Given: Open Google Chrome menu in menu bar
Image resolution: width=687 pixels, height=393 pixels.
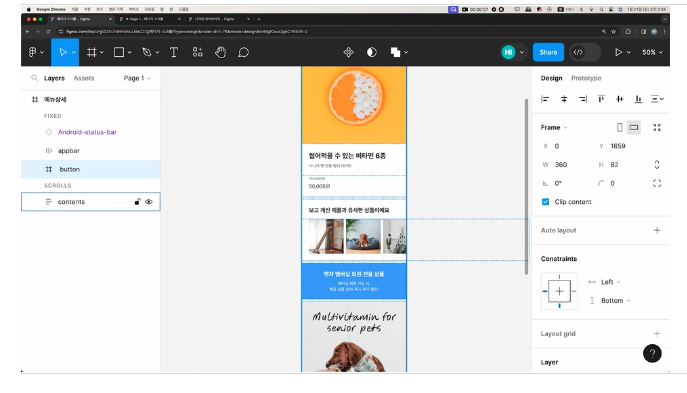Looking at the screenshot, I should pos(51,9).
